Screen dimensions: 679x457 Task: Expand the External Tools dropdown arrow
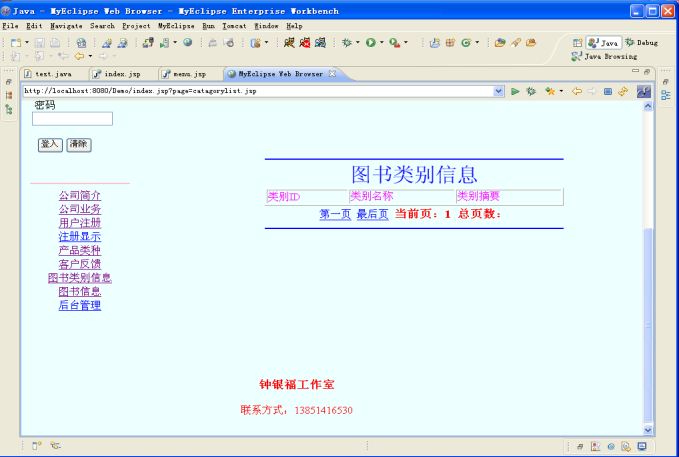click(x=406, y=42)
